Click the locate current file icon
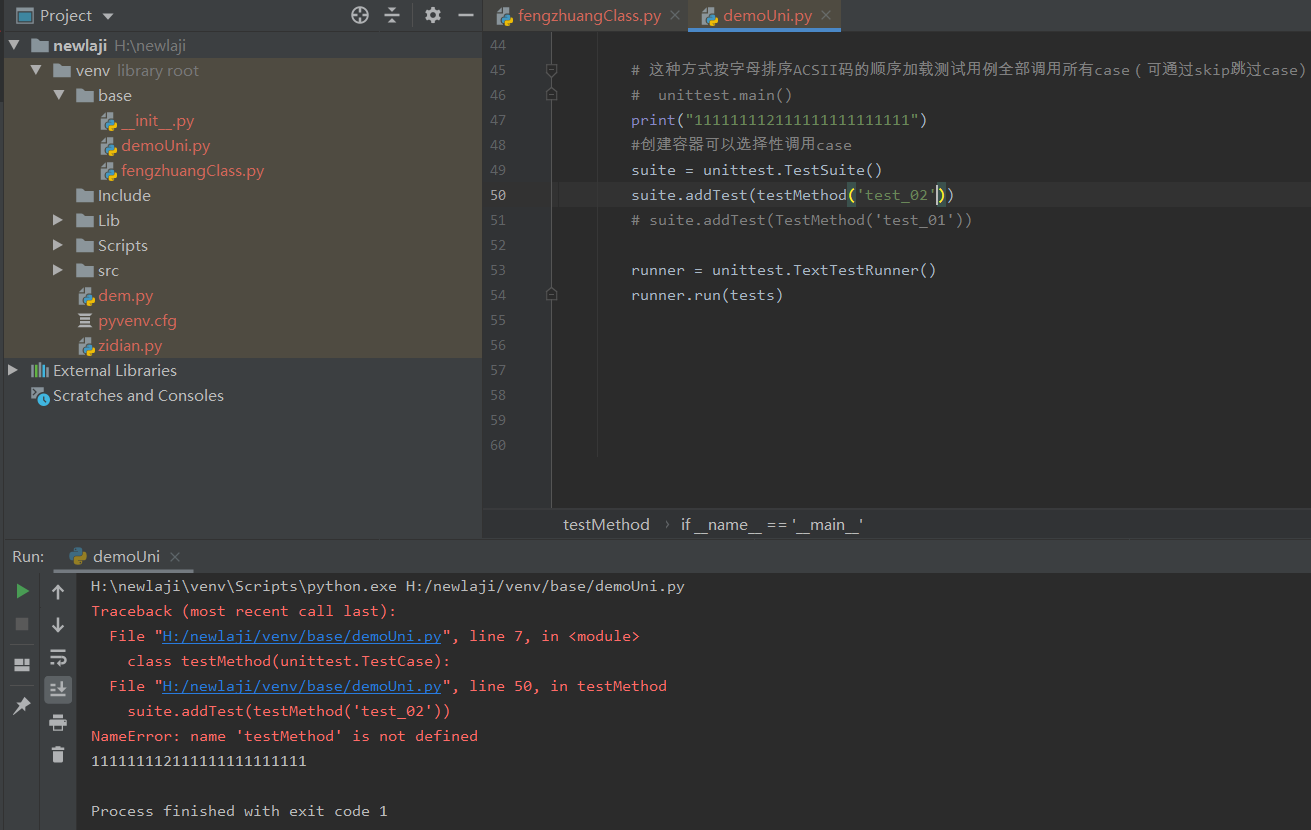This screenshot has width=1311, height=830. coord(360,15)
